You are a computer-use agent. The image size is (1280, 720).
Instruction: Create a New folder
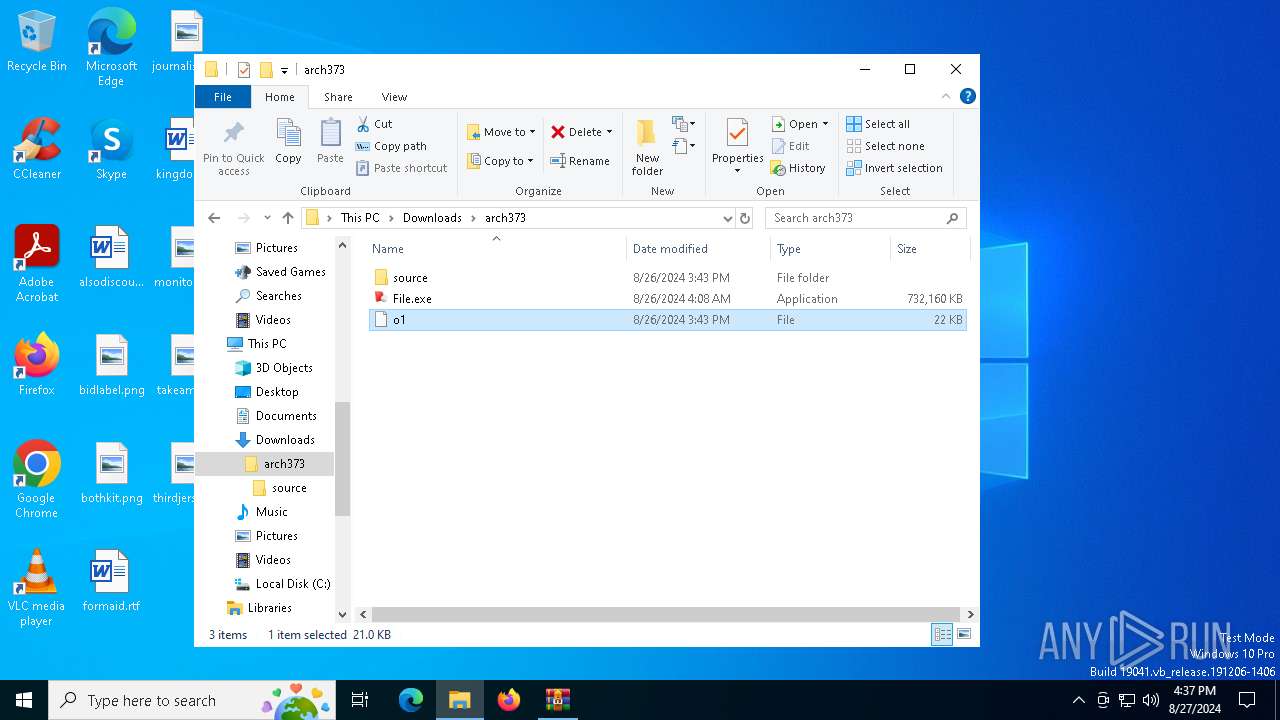pos(647,147)
